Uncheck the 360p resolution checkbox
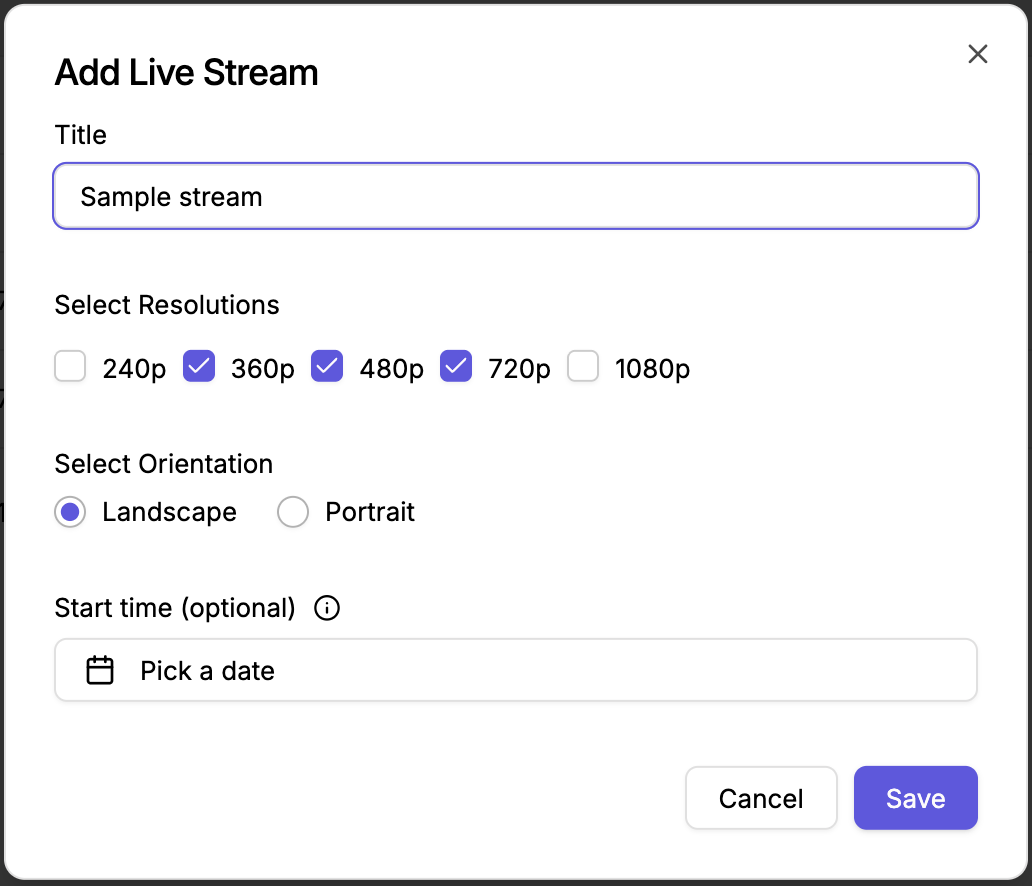 199,367
